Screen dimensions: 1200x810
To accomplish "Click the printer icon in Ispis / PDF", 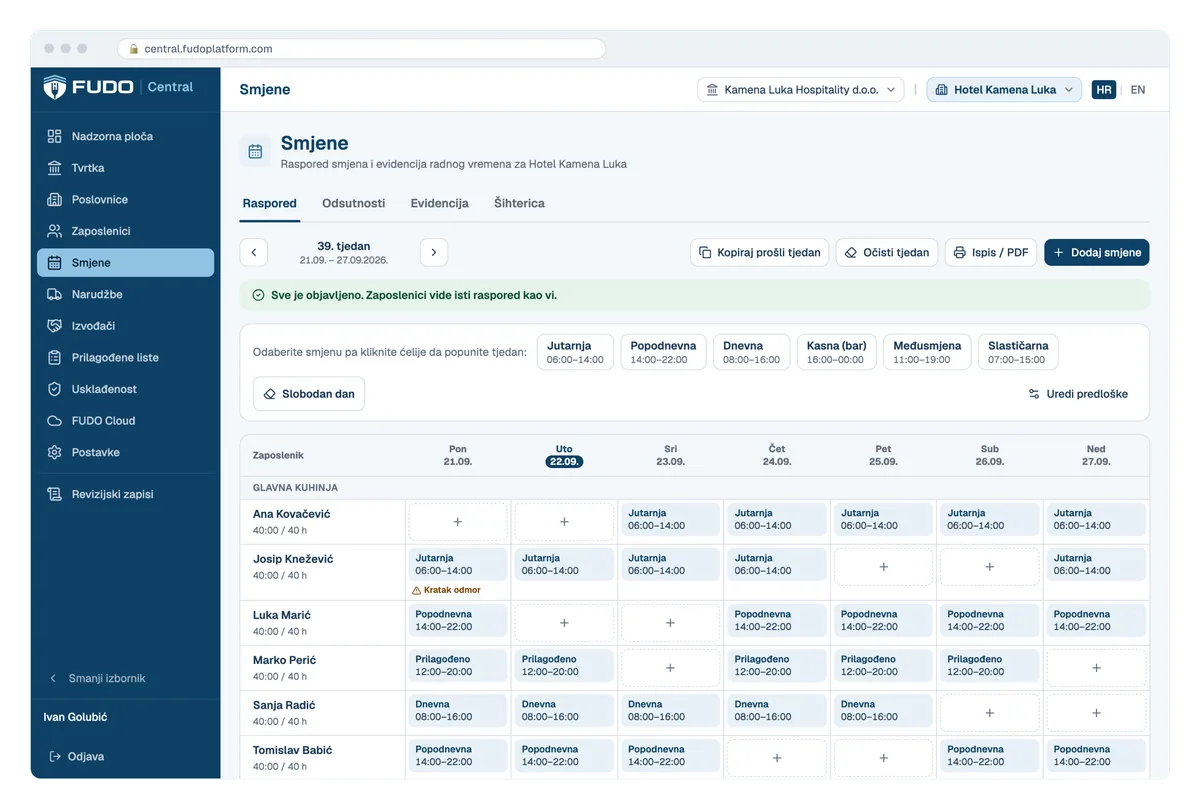I will pos(959,253).
